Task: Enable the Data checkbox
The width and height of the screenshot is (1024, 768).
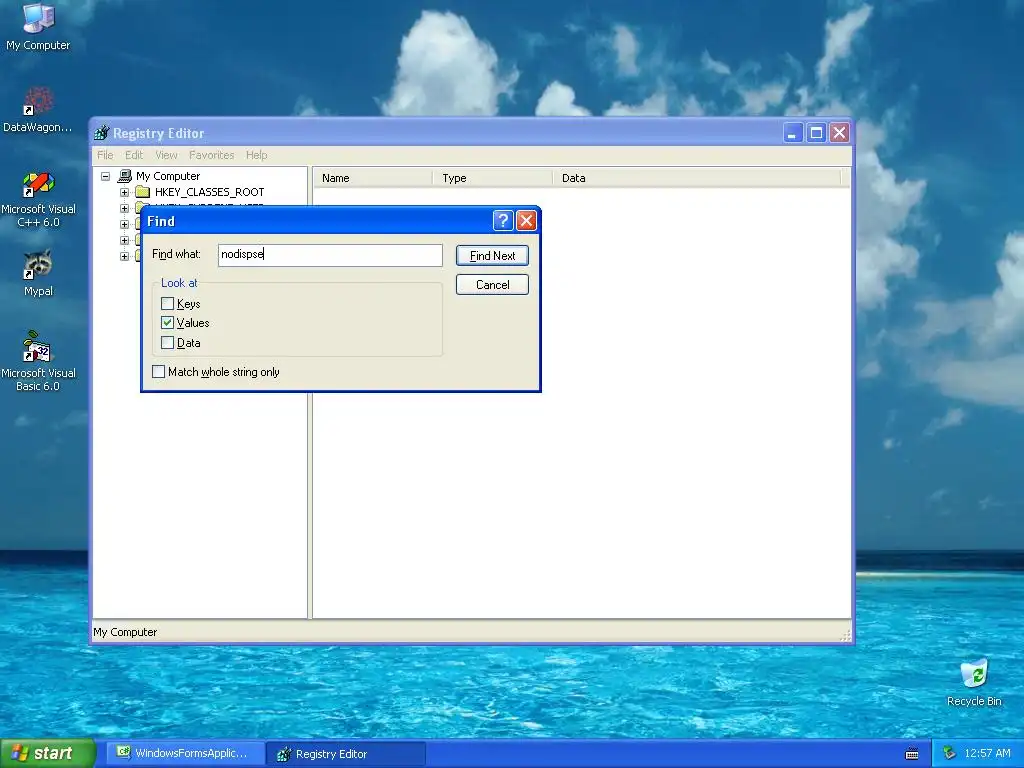Action: coord(167,343)
